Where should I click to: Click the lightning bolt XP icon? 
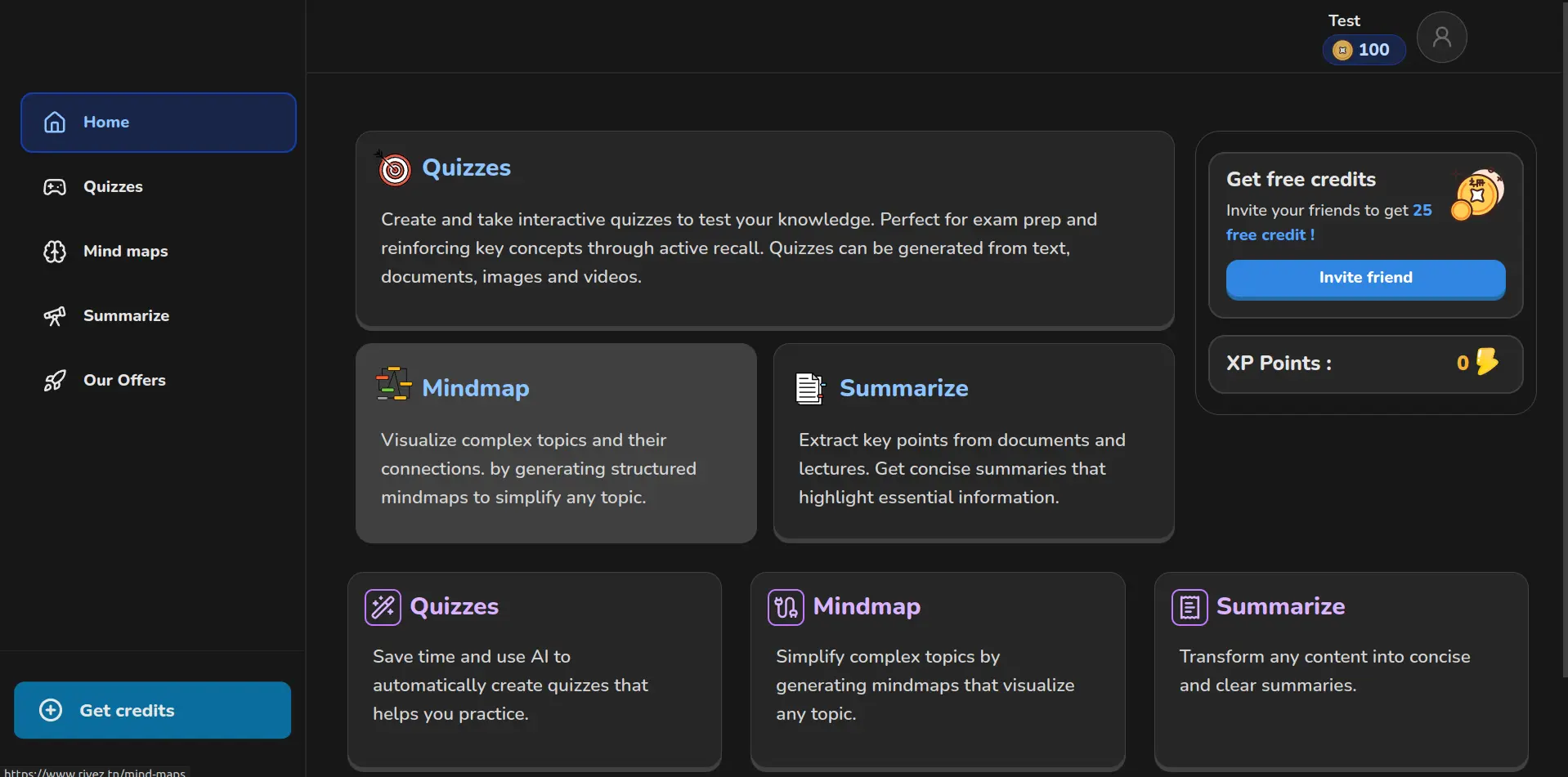(1487, 362)
